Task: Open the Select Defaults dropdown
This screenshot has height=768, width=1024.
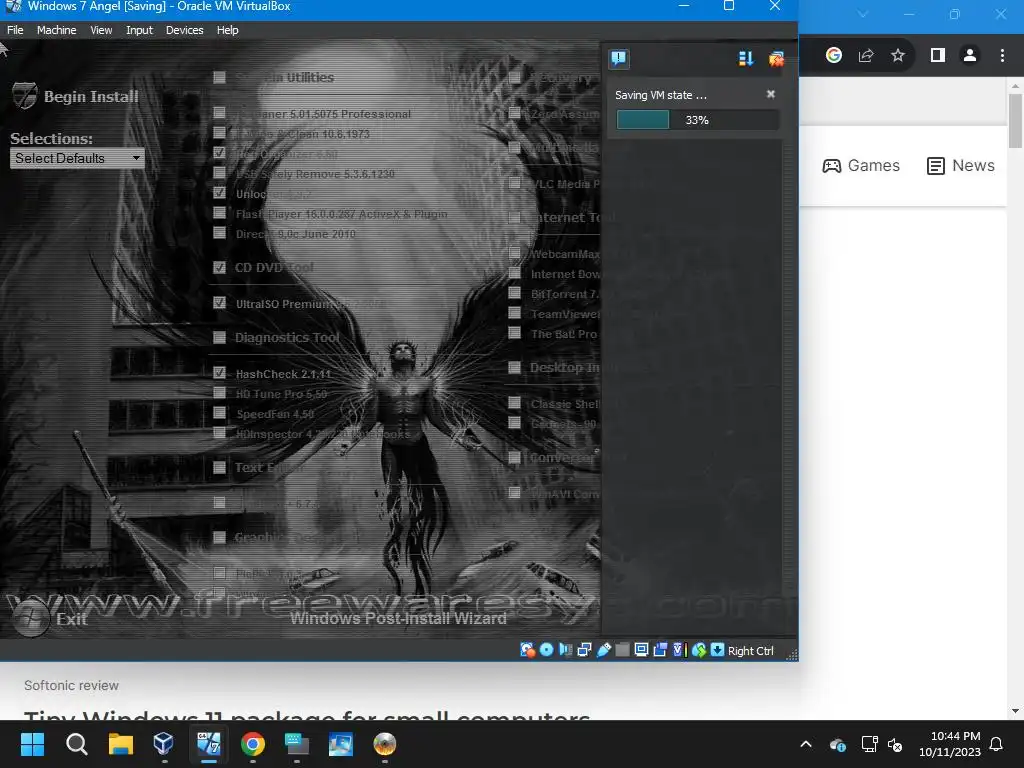Action: tap(76, 158)
